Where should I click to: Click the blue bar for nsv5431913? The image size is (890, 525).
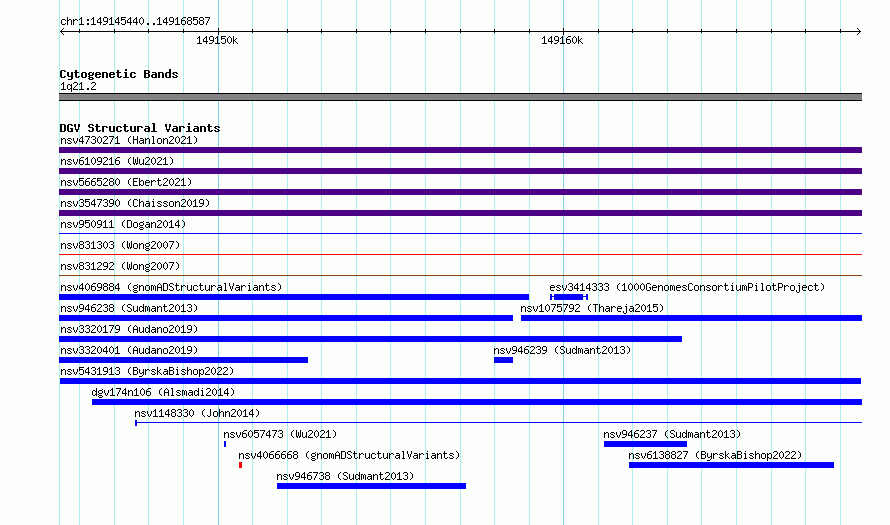tap(460, 381)
